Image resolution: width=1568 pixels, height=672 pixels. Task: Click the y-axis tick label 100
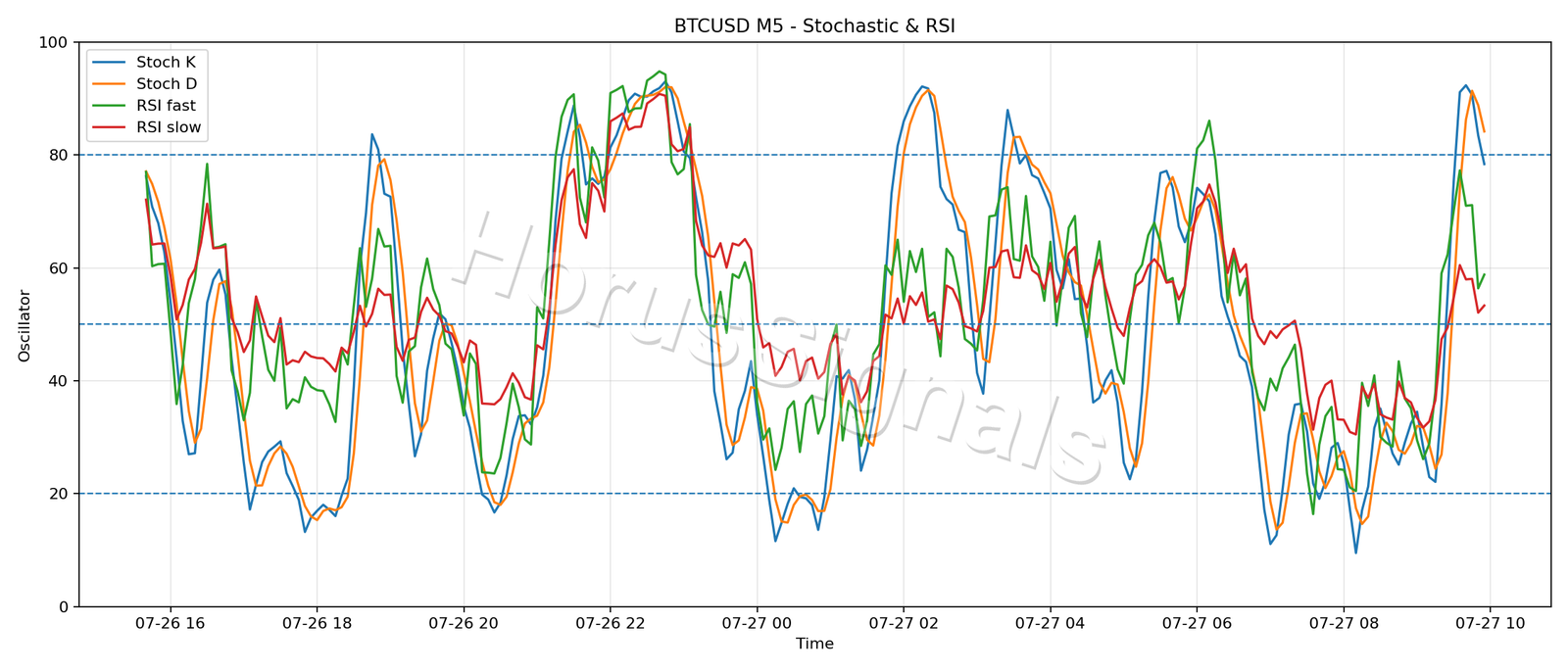point(53,42)
